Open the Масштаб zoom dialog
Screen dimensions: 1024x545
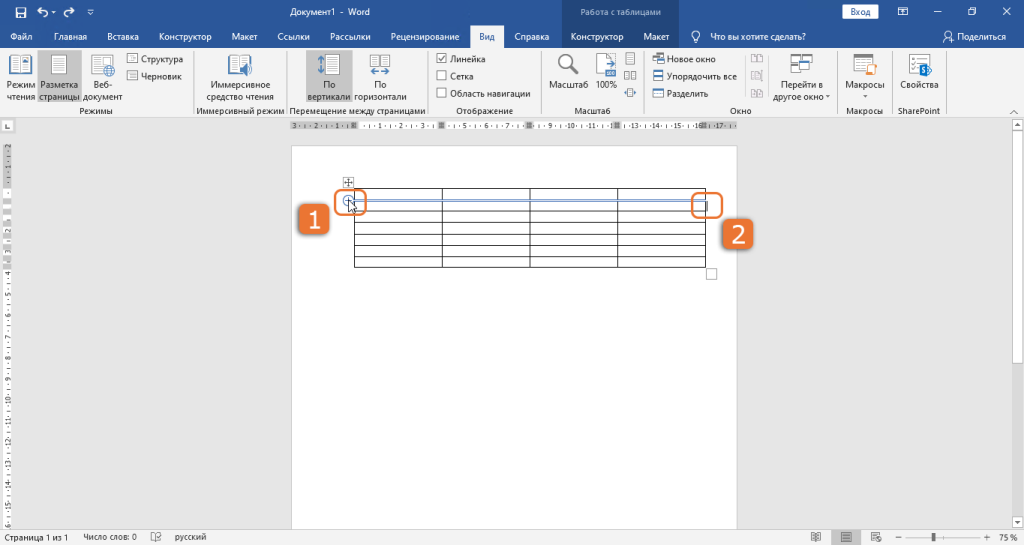point(568,72)
